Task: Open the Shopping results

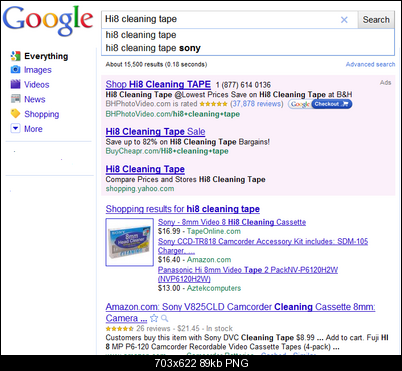Action: 42,114
